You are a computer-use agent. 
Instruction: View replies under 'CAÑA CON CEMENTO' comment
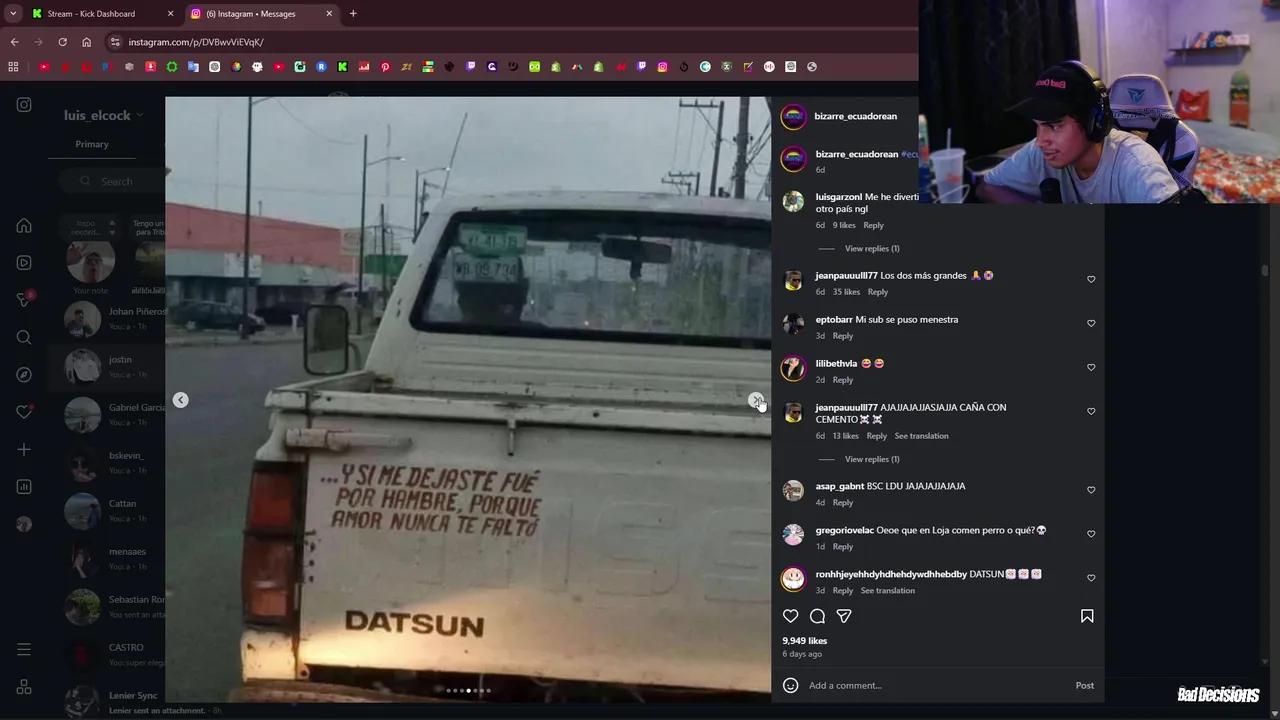click(x=872, y=459)
